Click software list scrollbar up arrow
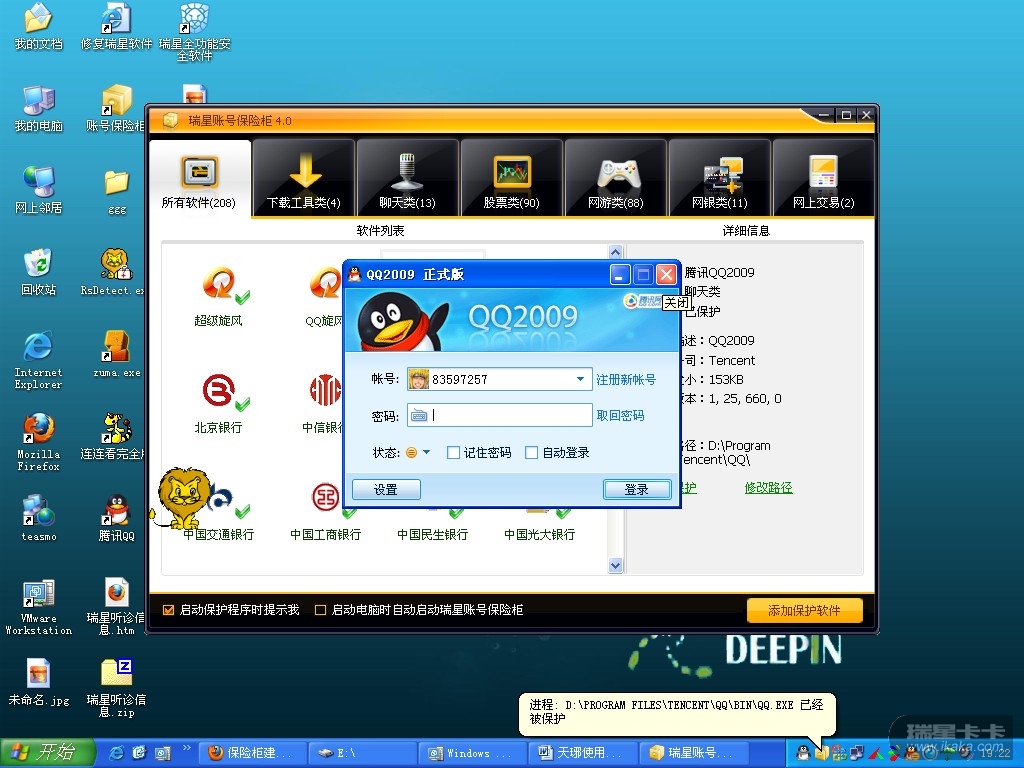The width and height of the screenshot is (1024, 768). pyautogui.click(x=615, y=251)
